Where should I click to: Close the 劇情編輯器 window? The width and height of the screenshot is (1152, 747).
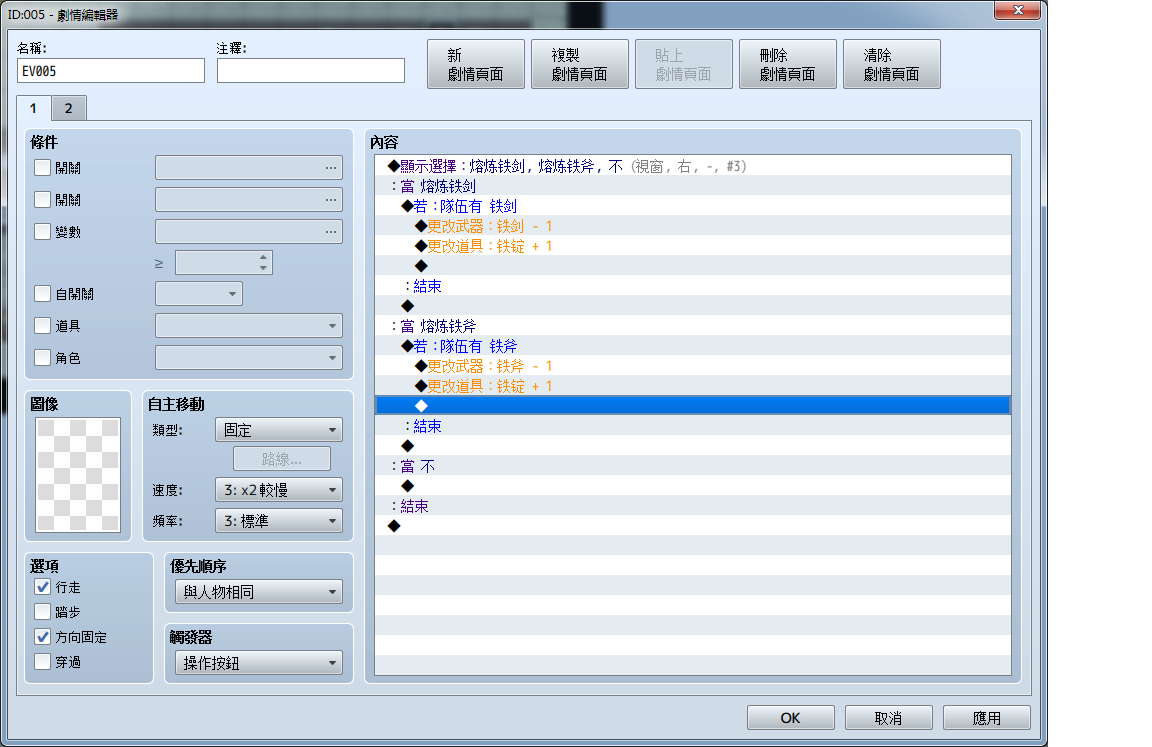point(1018,10)
